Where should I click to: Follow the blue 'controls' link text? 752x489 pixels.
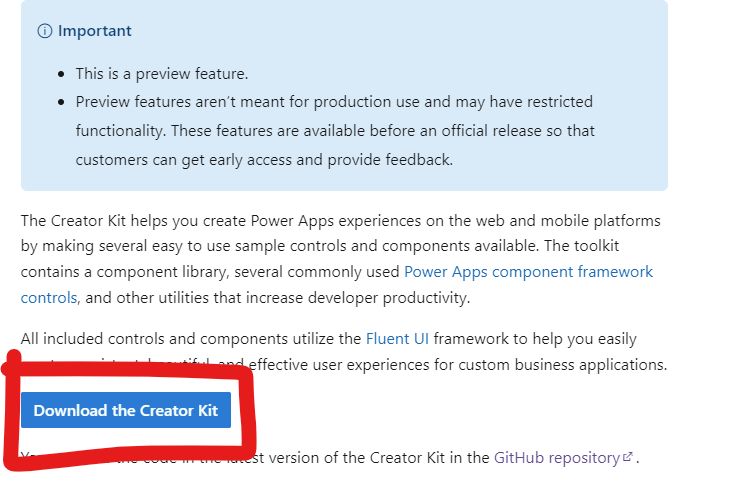pyautogui.click(x=48, y=298)
